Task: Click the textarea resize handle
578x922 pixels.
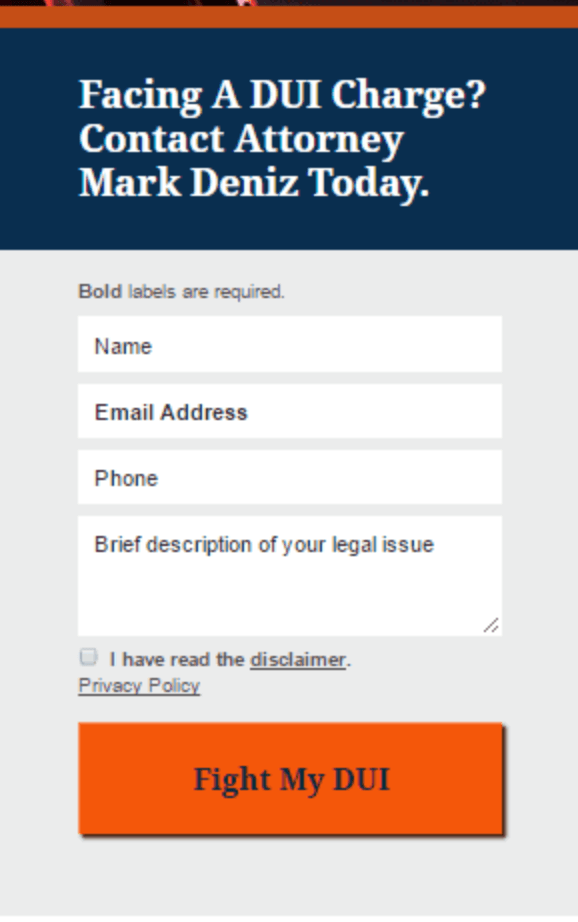Action: click(493, 625)
